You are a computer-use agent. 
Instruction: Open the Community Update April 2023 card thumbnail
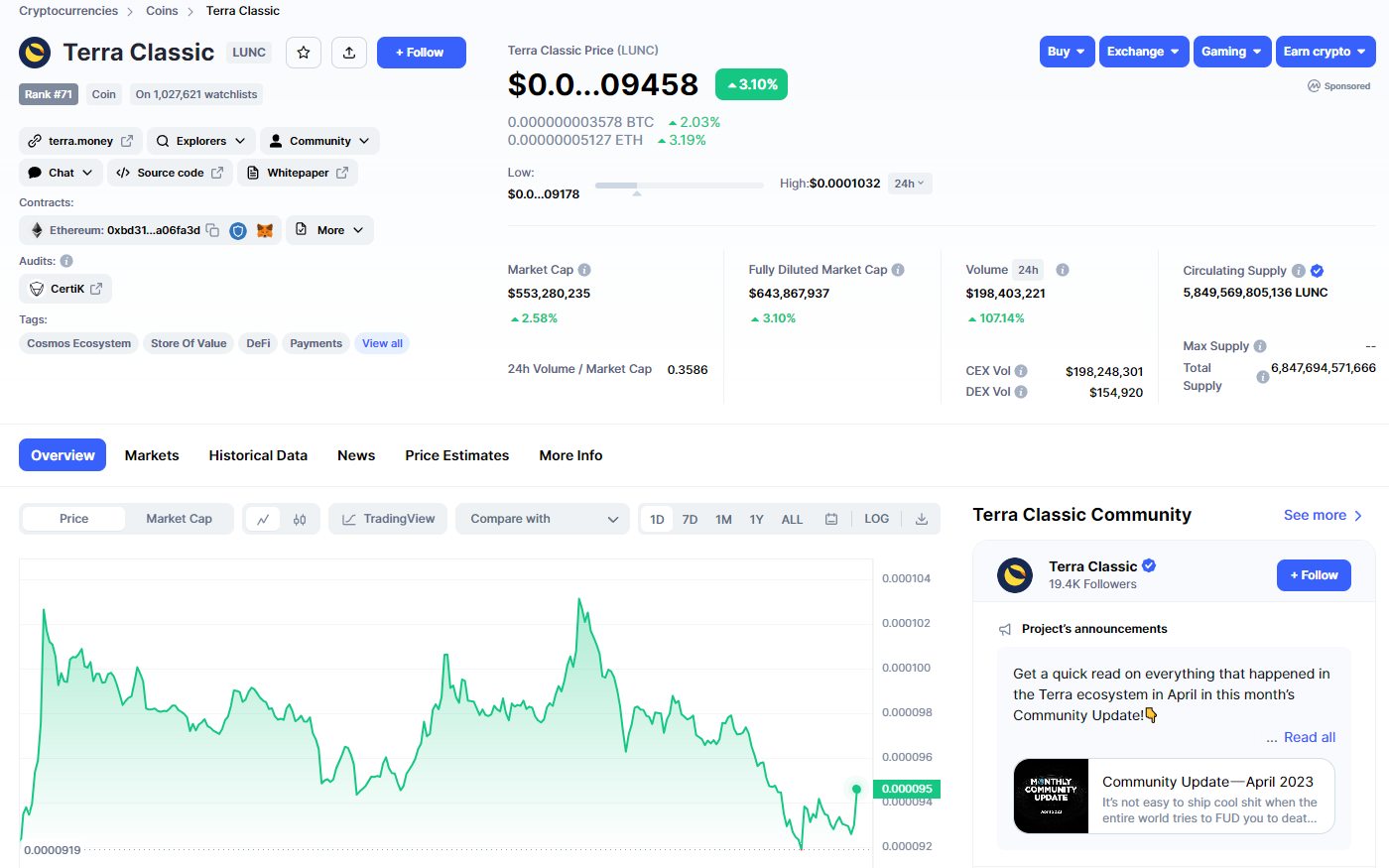[1051, 797]
